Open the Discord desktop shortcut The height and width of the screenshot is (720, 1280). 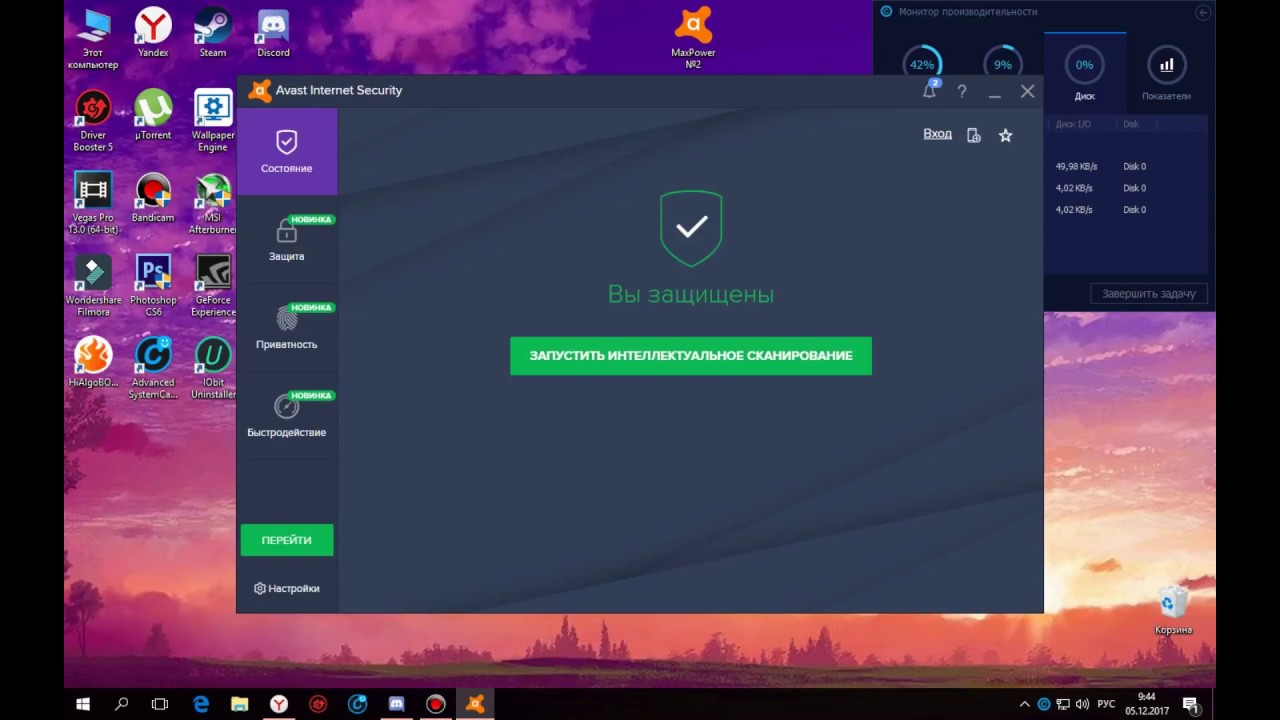coord(273,34)
